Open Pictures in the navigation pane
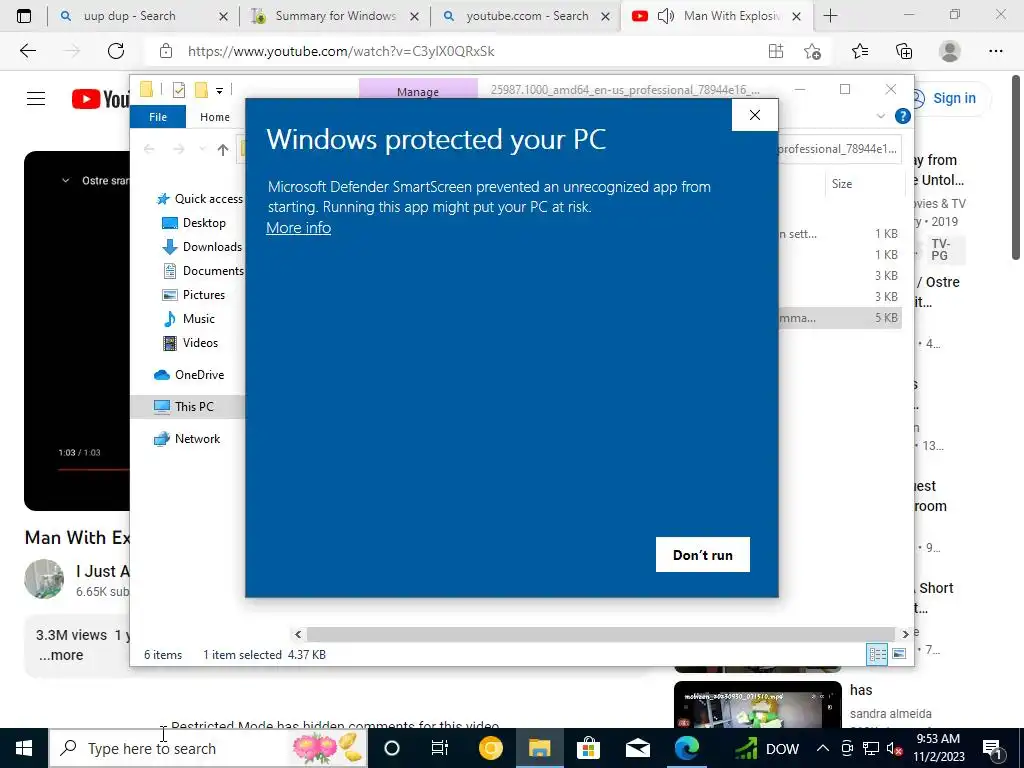1024x768 pixels. 193,295
